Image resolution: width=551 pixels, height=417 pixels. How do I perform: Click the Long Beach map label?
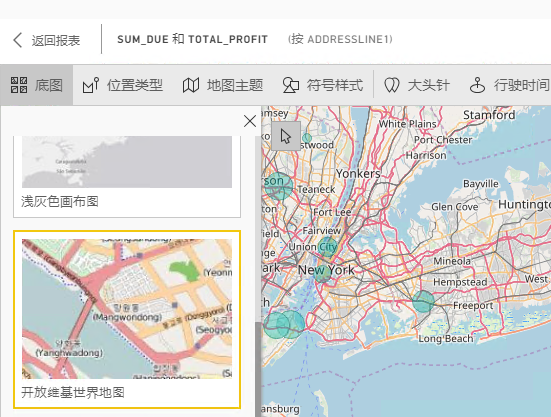[446, 339]
